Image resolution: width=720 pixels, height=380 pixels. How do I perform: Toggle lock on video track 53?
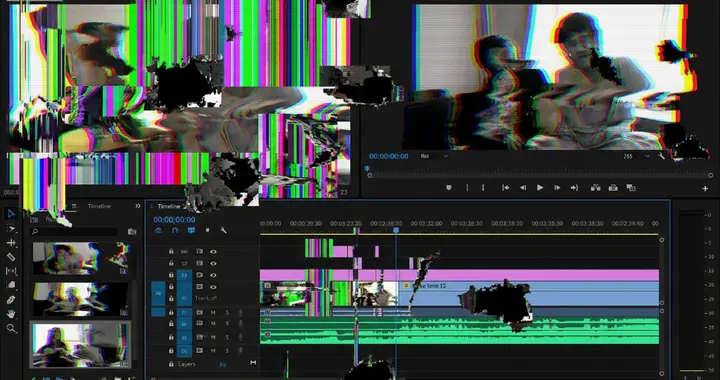(171, 275)
